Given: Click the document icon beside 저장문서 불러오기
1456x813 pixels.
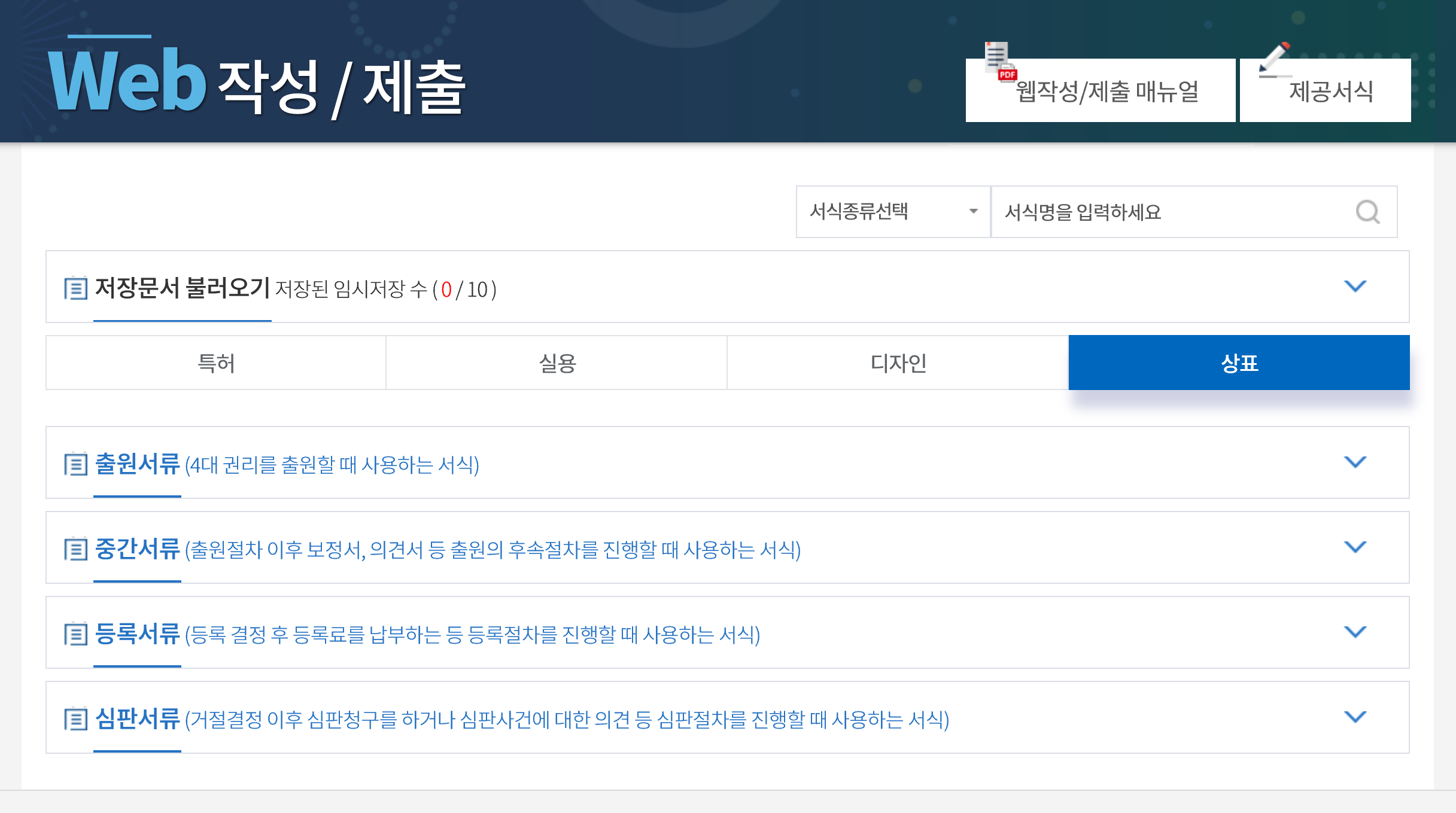Looking at the screenshot, I should (x=76, y=288).
